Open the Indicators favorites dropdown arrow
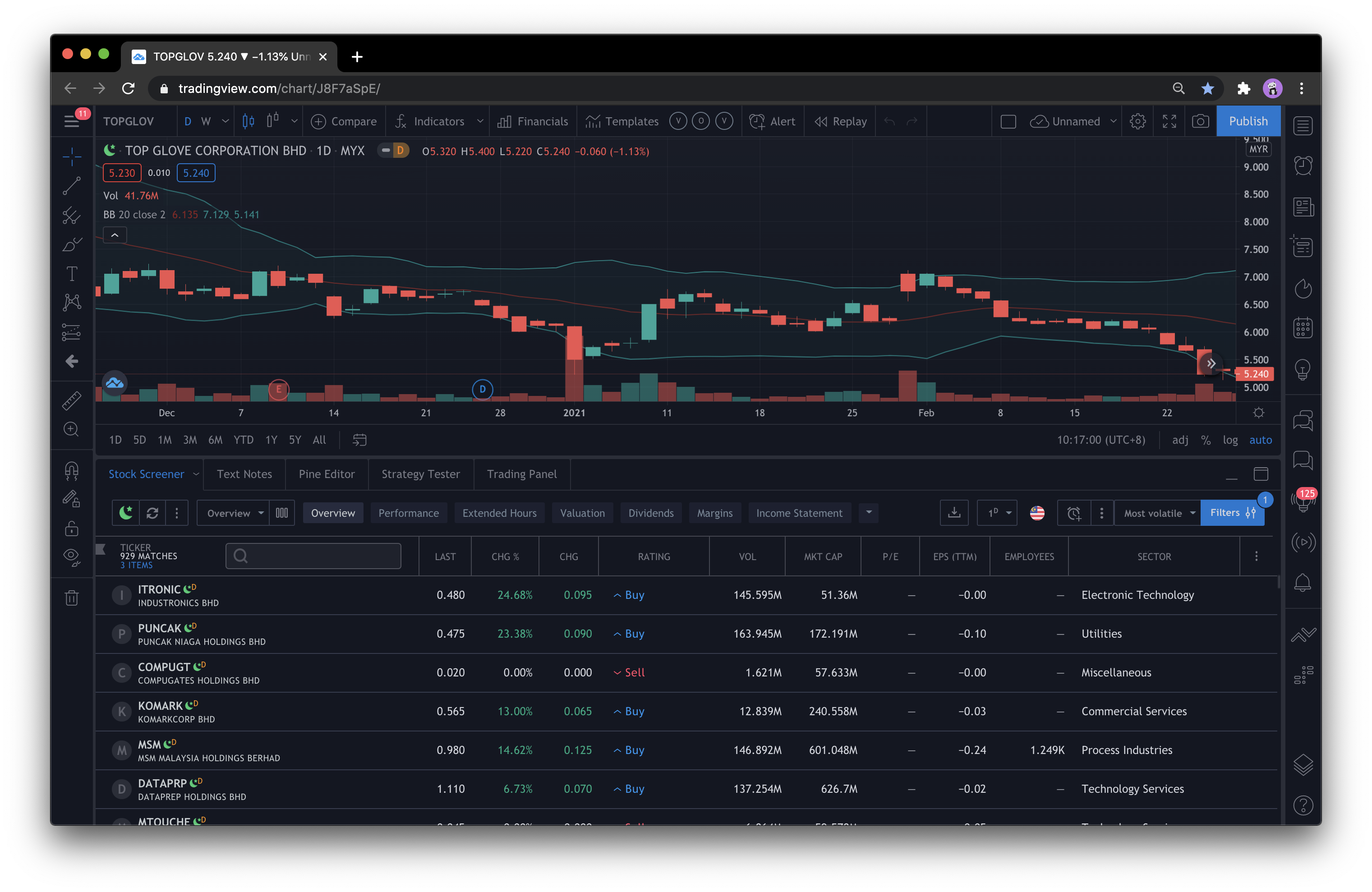The height and width of the screenshot is (892, 1372). [x=480, y=121]
